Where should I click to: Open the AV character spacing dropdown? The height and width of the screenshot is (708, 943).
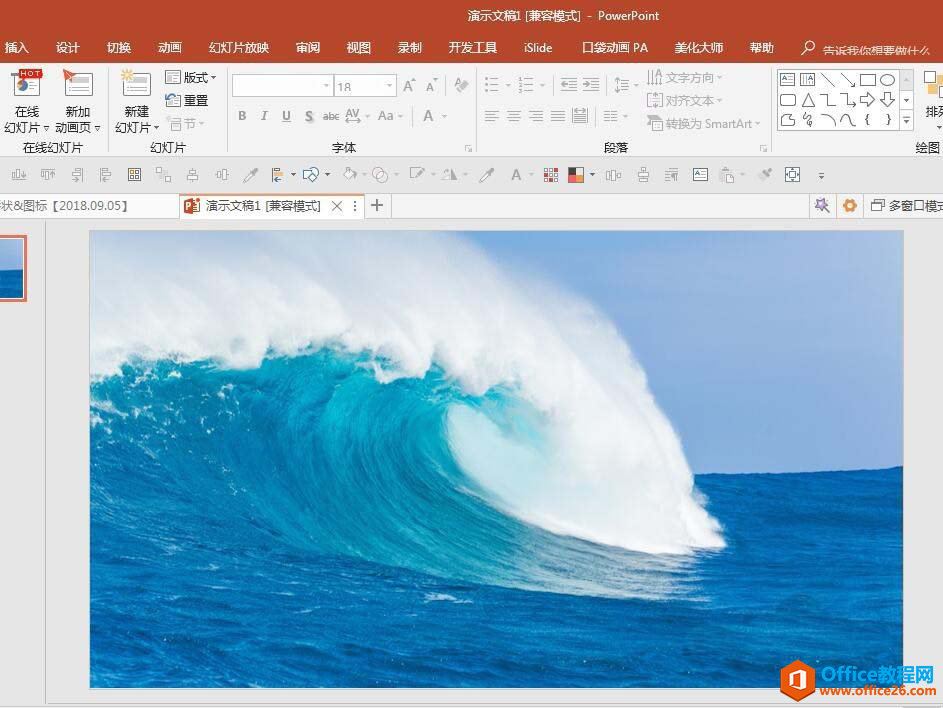357,115
